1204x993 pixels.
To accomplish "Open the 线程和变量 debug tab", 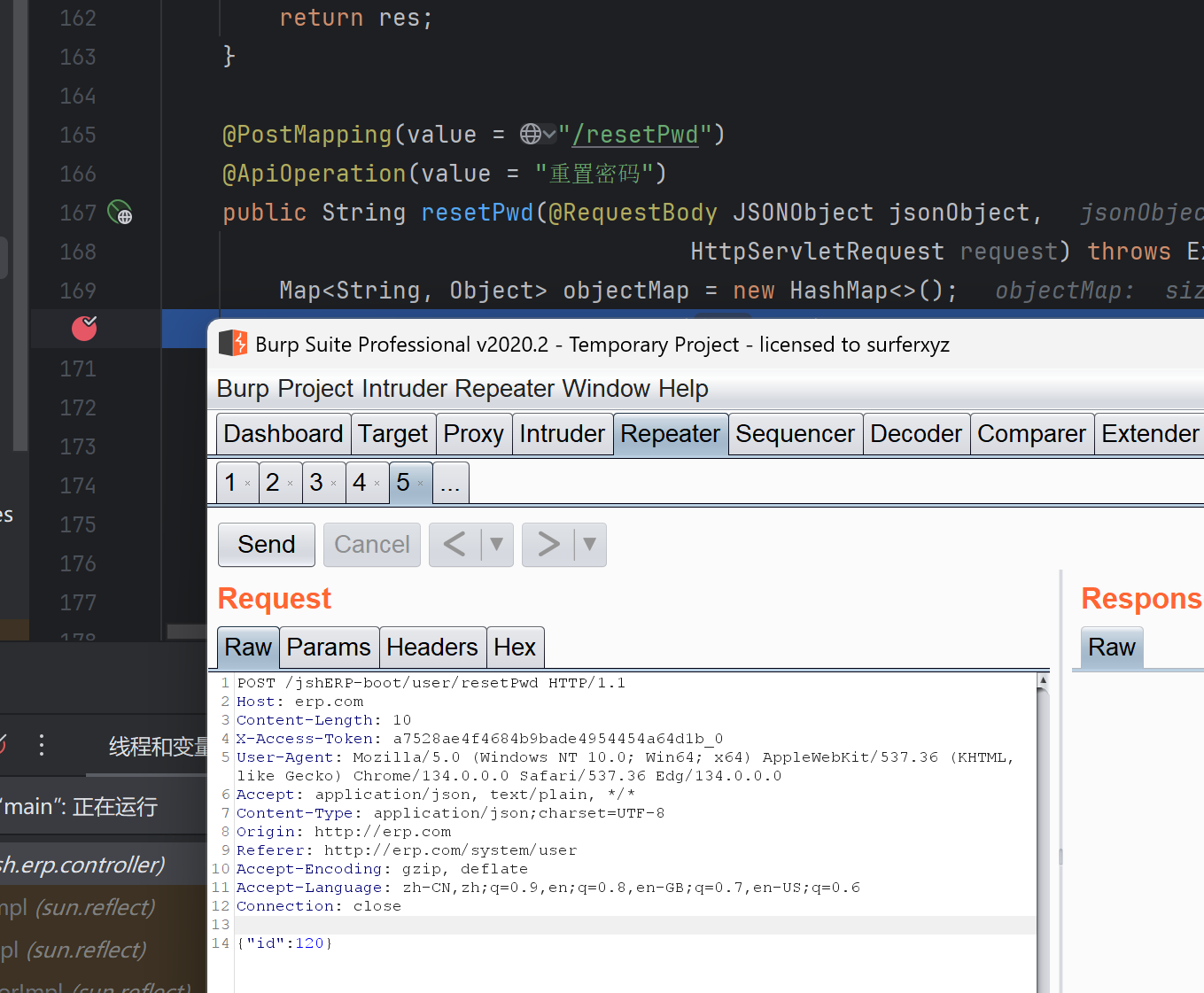I will [158, 747].
